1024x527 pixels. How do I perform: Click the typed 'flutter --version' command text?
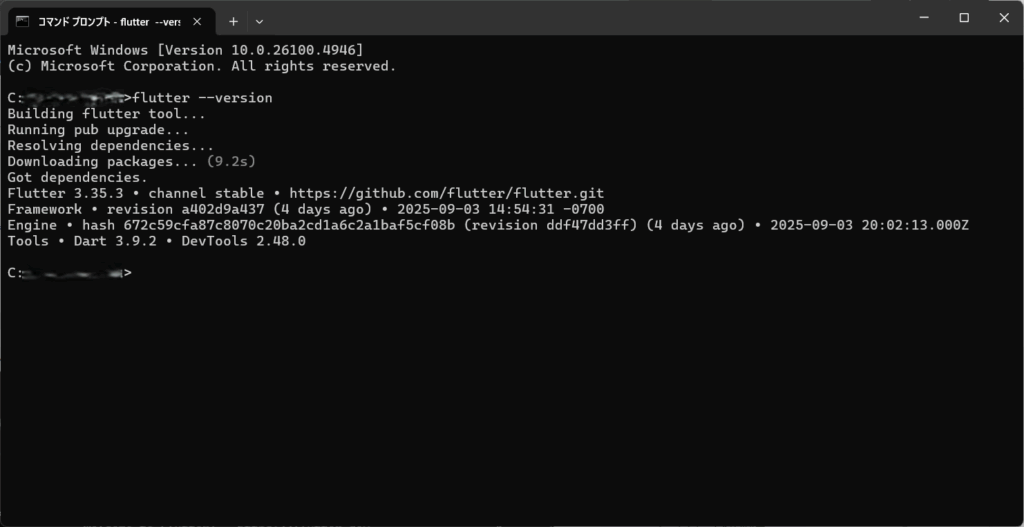click(x=202, y=98)
